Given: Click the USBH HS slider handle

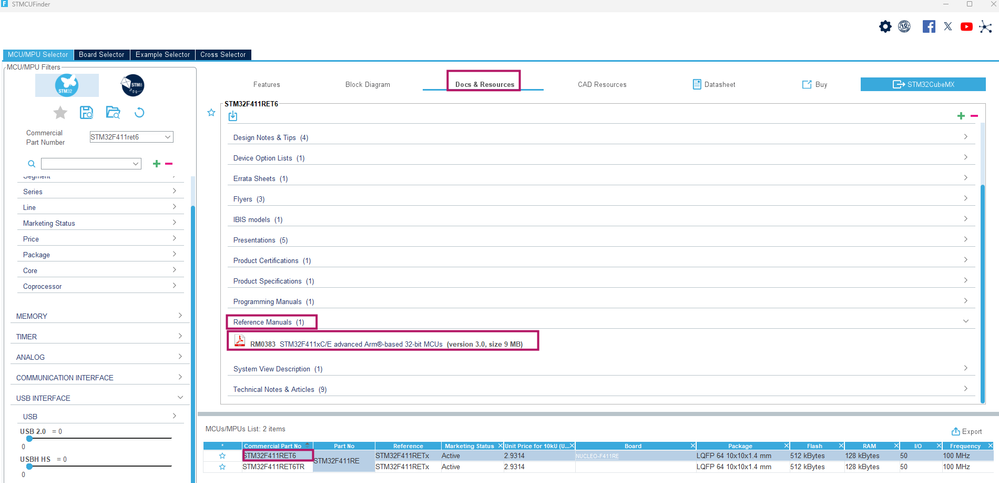Looking at the screenshot, I should (x=28, y=466).
